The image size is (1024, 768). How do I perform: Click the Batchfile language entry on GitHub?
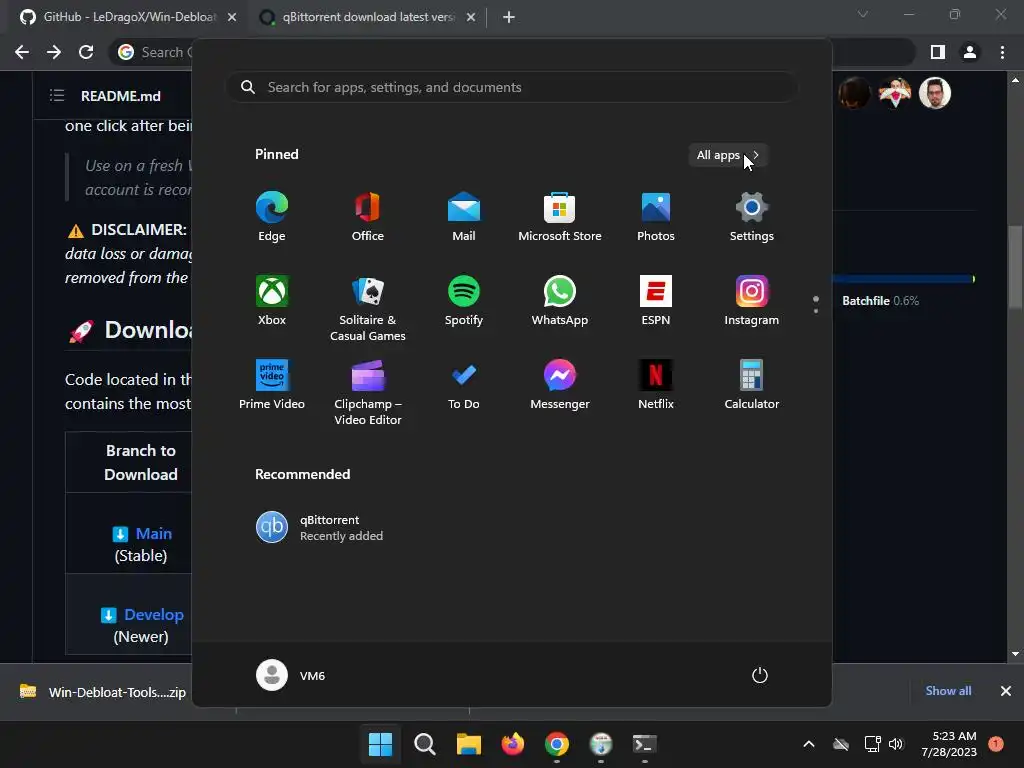coord(880,301)
